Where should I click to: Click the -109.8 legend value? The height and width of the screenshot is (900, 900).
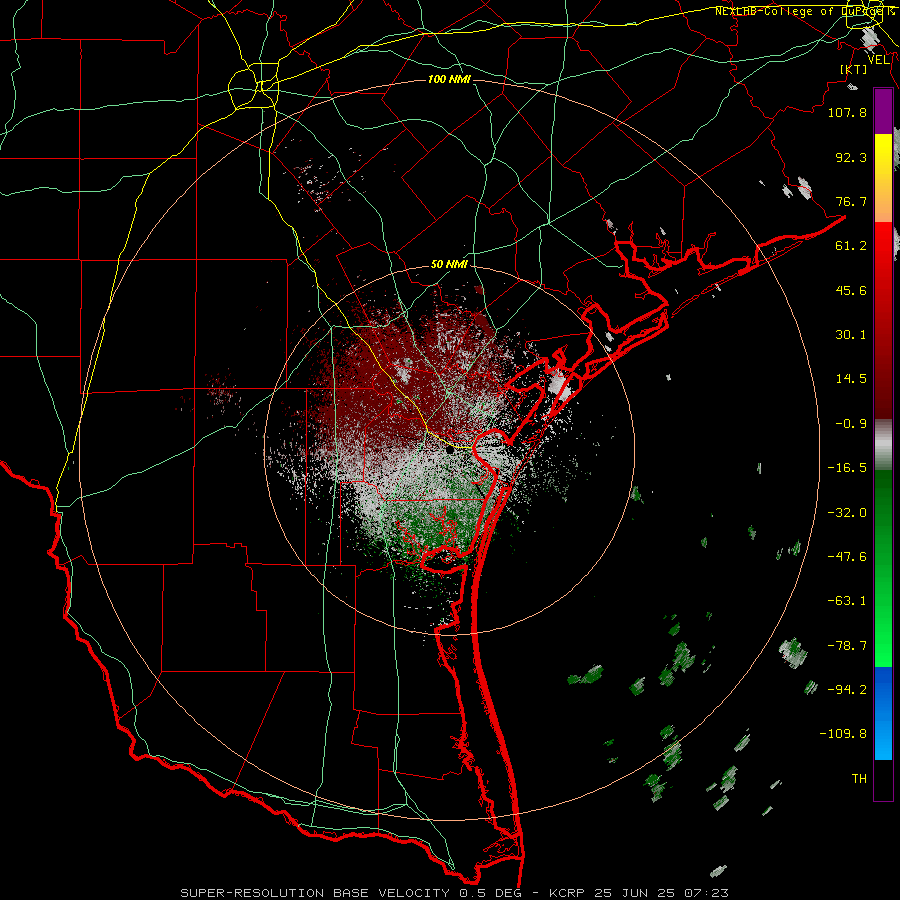pyautogui.click(x=844, y=734)
